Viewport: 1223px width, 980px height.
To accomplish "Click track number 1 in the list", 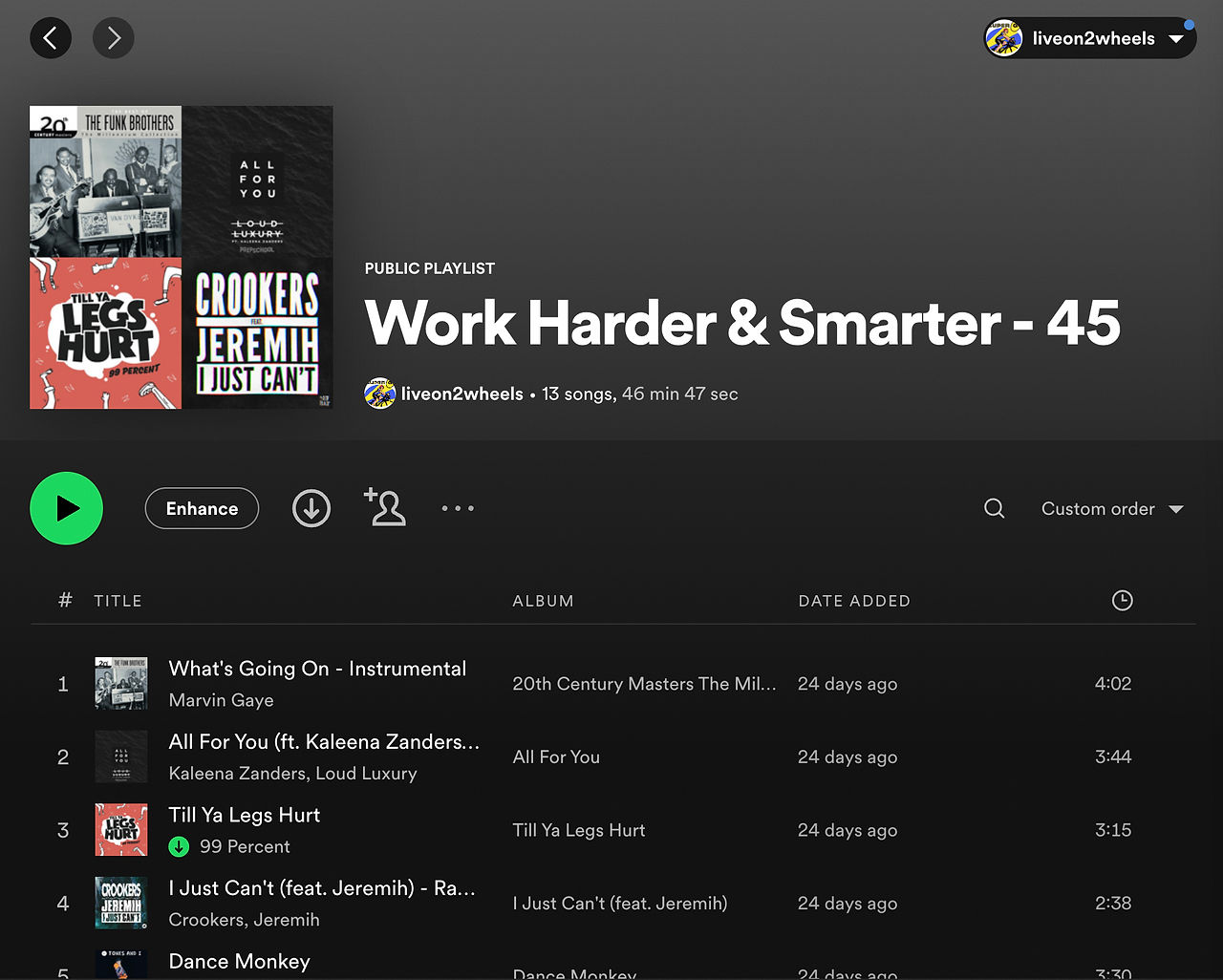I will click(63, 684).
